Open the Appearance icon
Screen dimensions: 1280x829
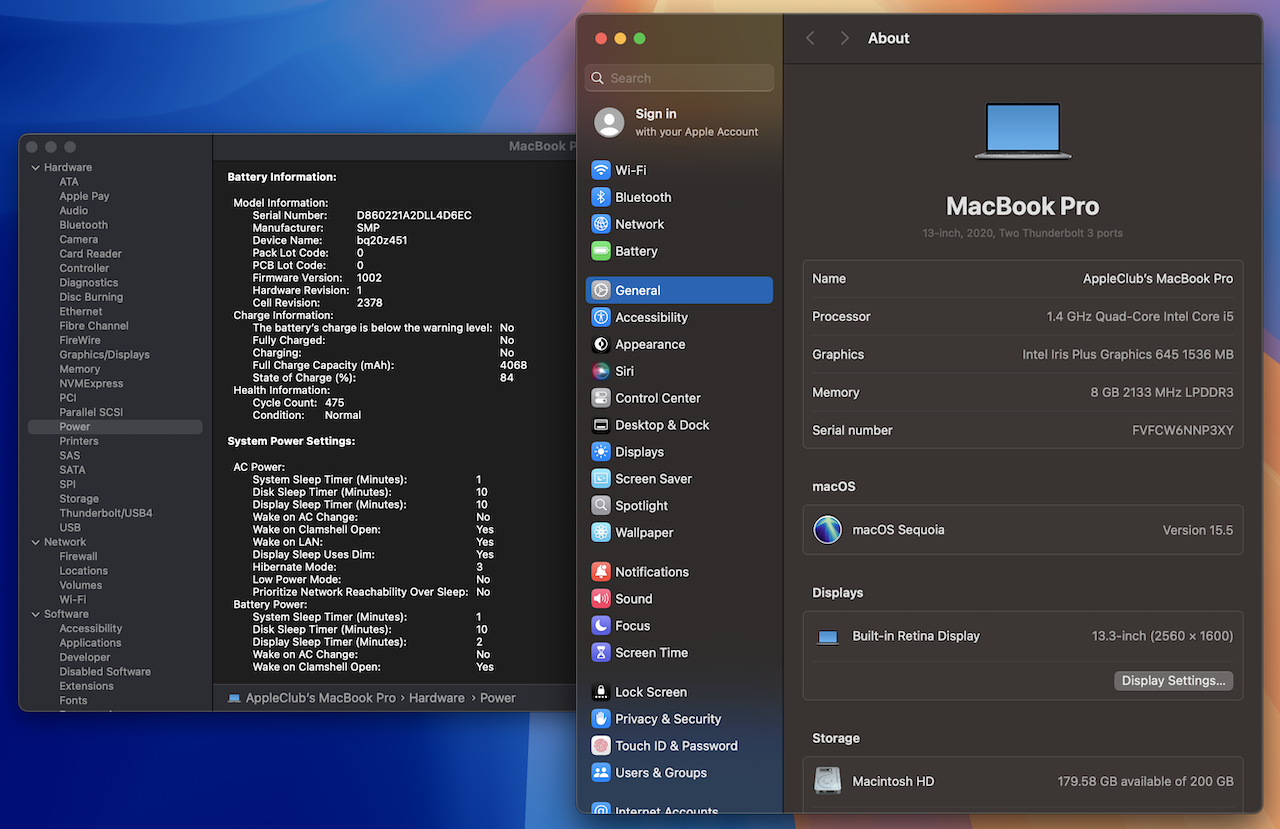click(x=601, y=344)
